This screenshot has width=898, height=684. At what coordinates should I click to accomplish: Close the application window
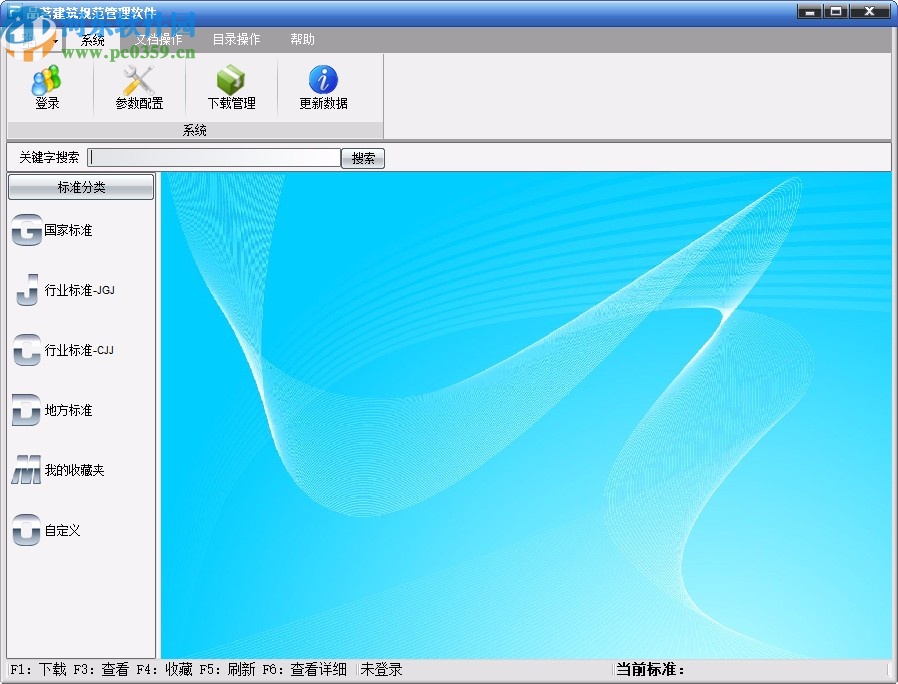pos(869,11)
